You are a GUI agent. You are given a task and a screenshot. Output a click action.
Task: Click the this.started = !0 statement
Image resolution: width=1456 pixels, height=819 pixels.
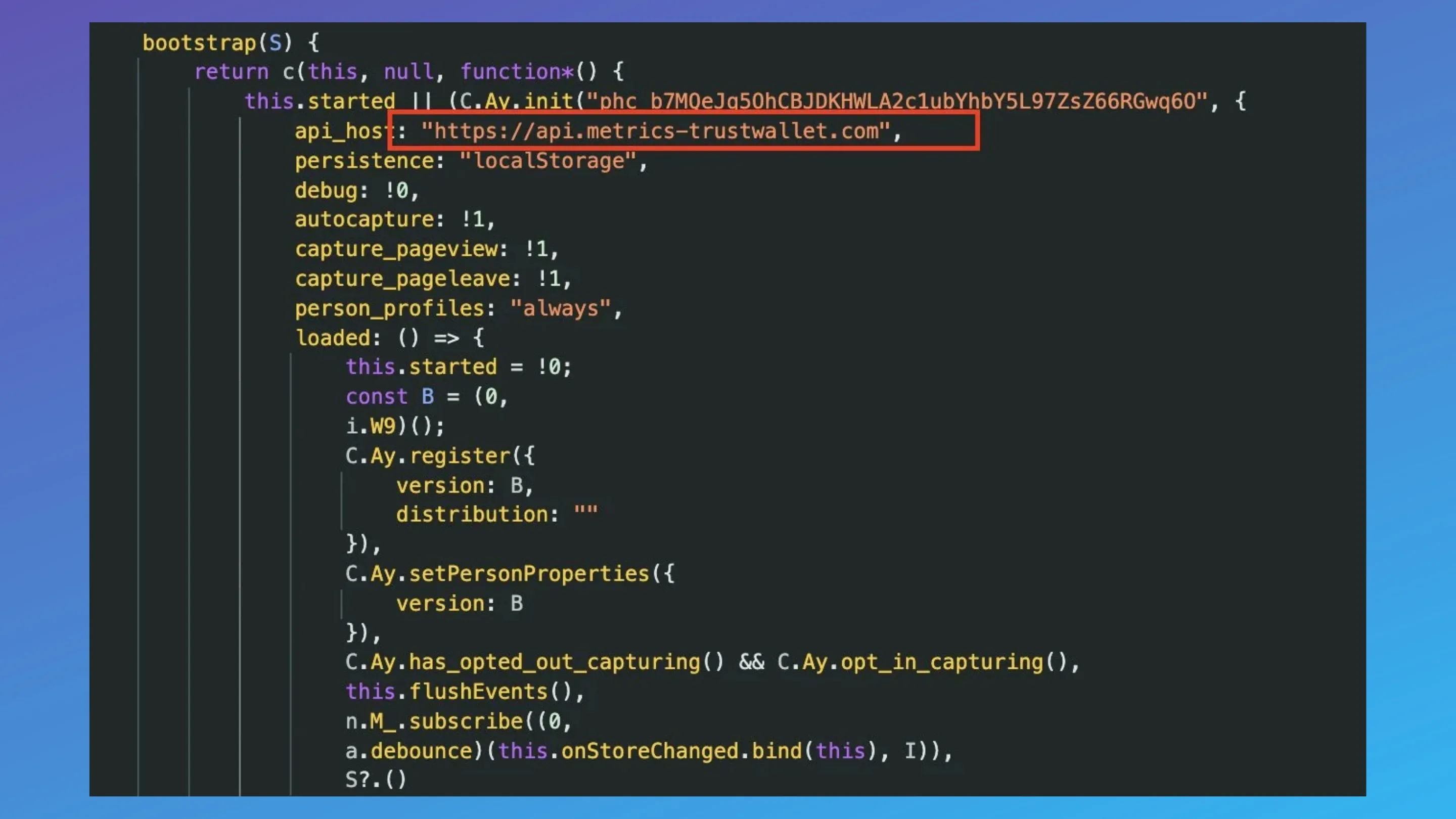coord(458,367)
